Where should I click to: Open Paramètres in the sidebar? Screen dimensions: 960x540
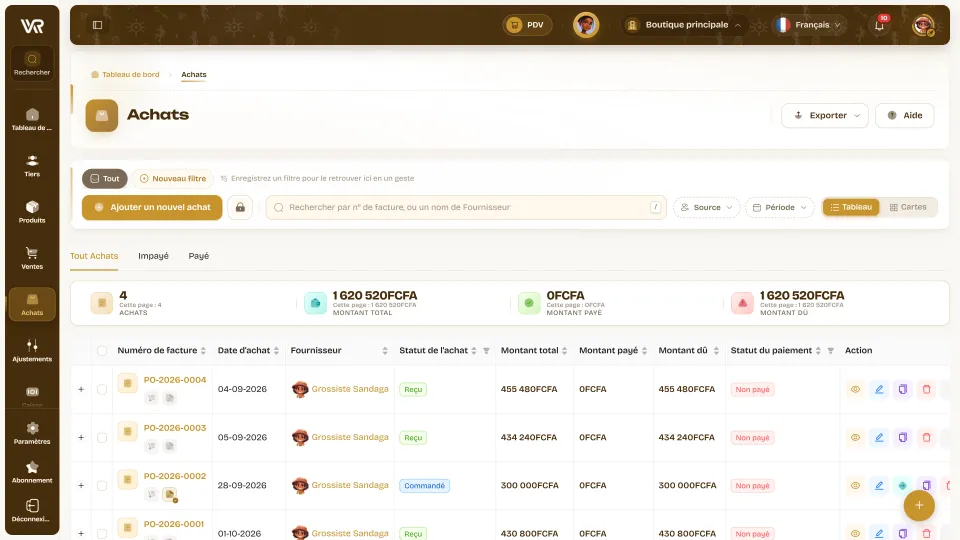click(x=32, y=433)
